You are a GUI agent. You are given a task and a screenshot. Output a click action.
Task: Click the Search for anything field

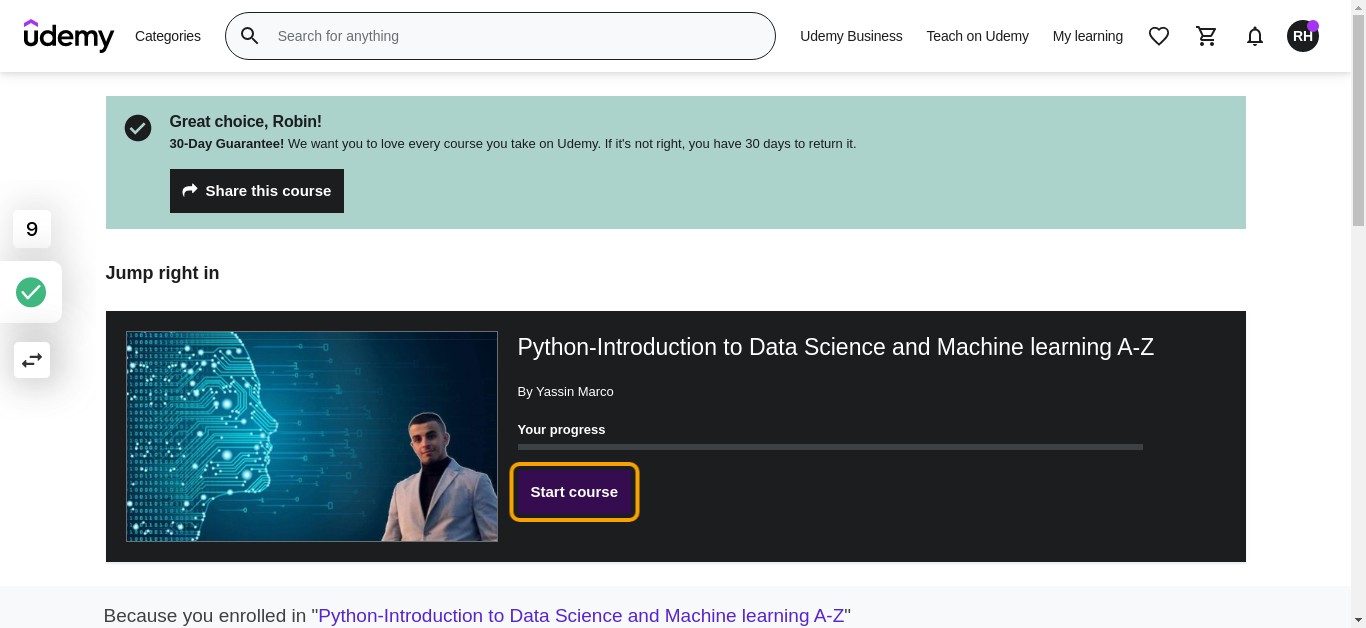[x=500, y=36]
